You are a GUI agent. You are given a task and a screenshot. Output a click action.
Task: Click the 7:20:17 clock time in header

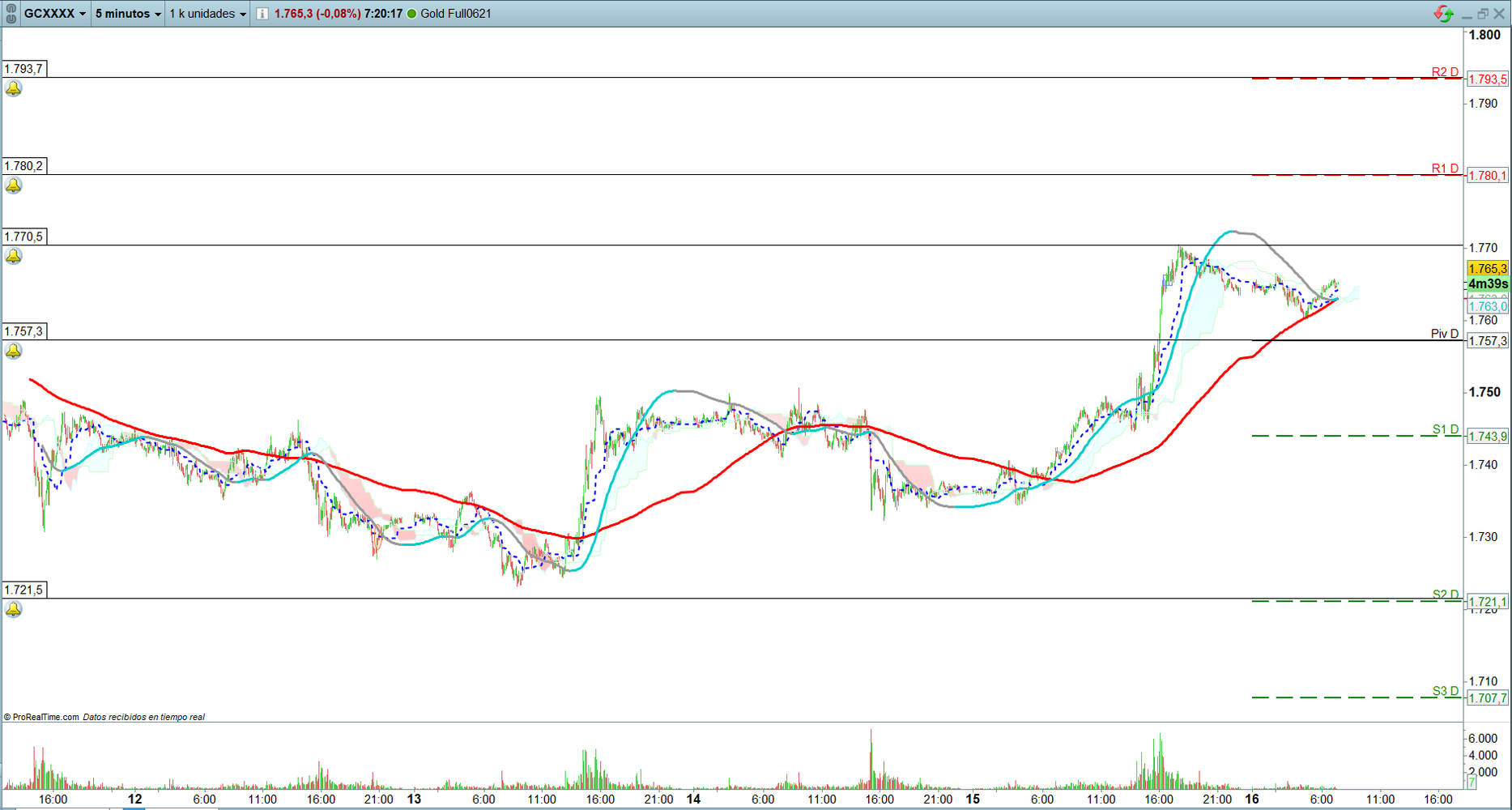coord(383,14)
